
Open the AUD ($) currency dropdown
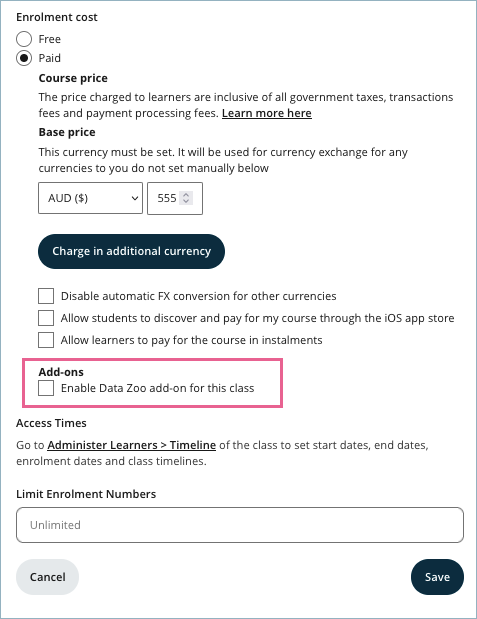point(90,198)
